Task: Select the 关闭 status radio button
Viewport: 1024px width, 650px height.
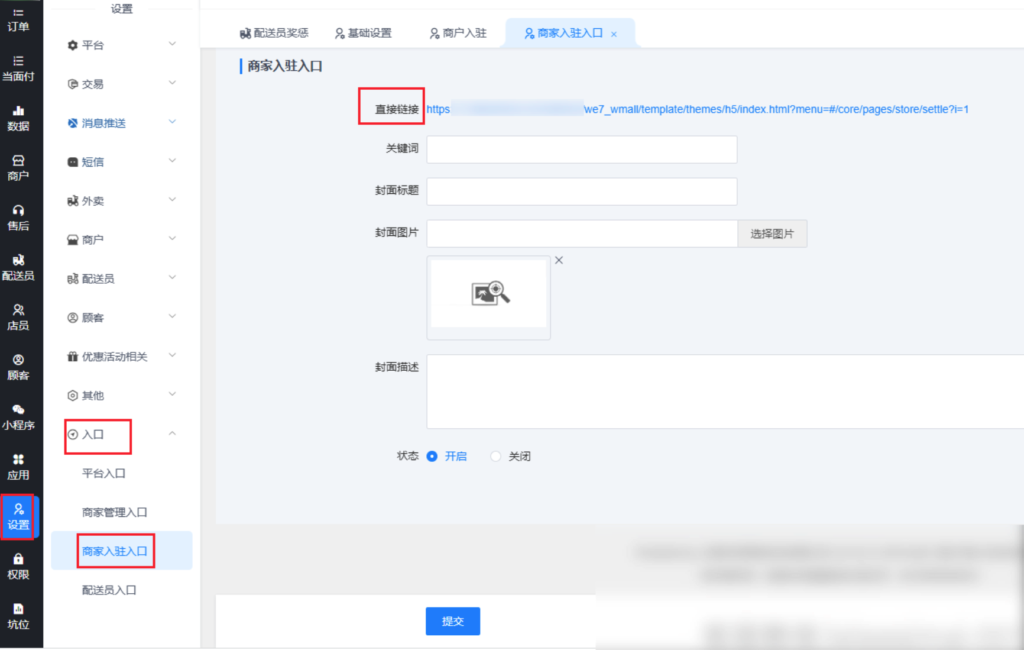Action: point(496,456)
